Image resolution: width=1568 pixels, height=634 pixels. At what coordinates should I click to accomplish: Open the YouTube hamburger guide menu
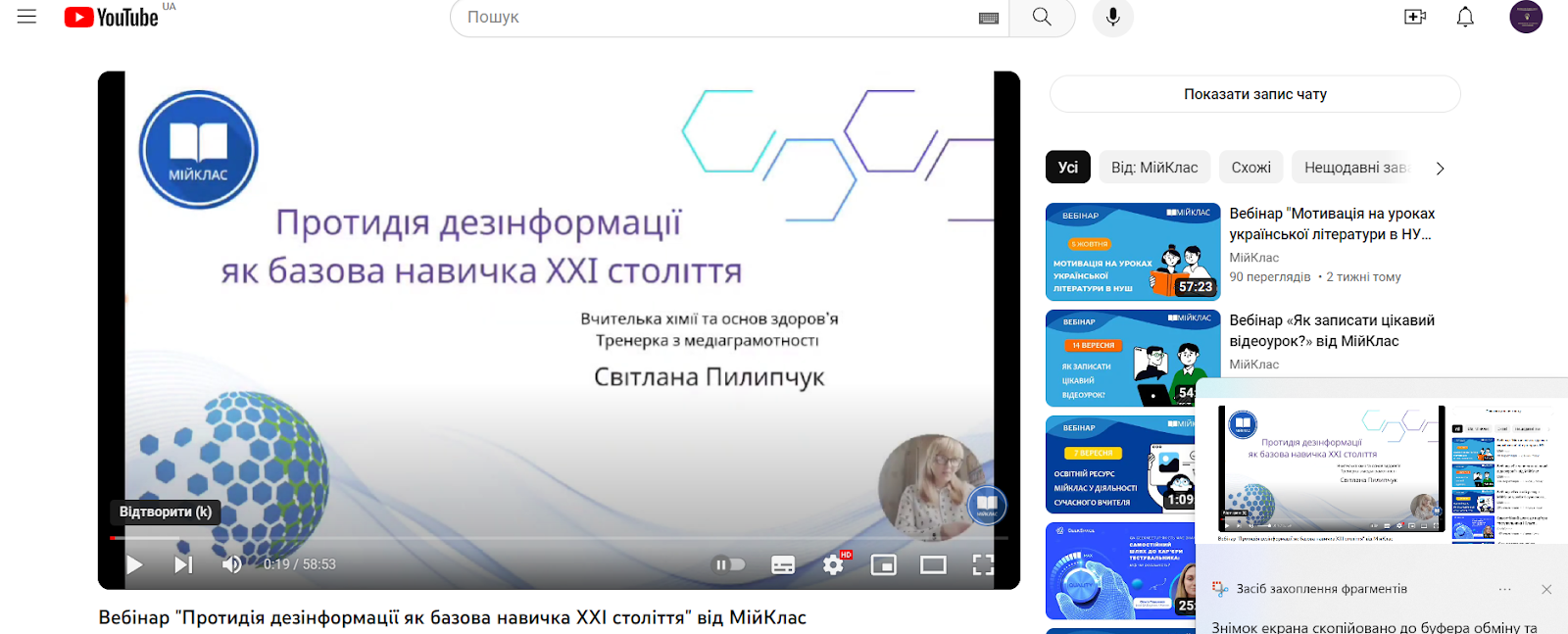click(26, 17)
